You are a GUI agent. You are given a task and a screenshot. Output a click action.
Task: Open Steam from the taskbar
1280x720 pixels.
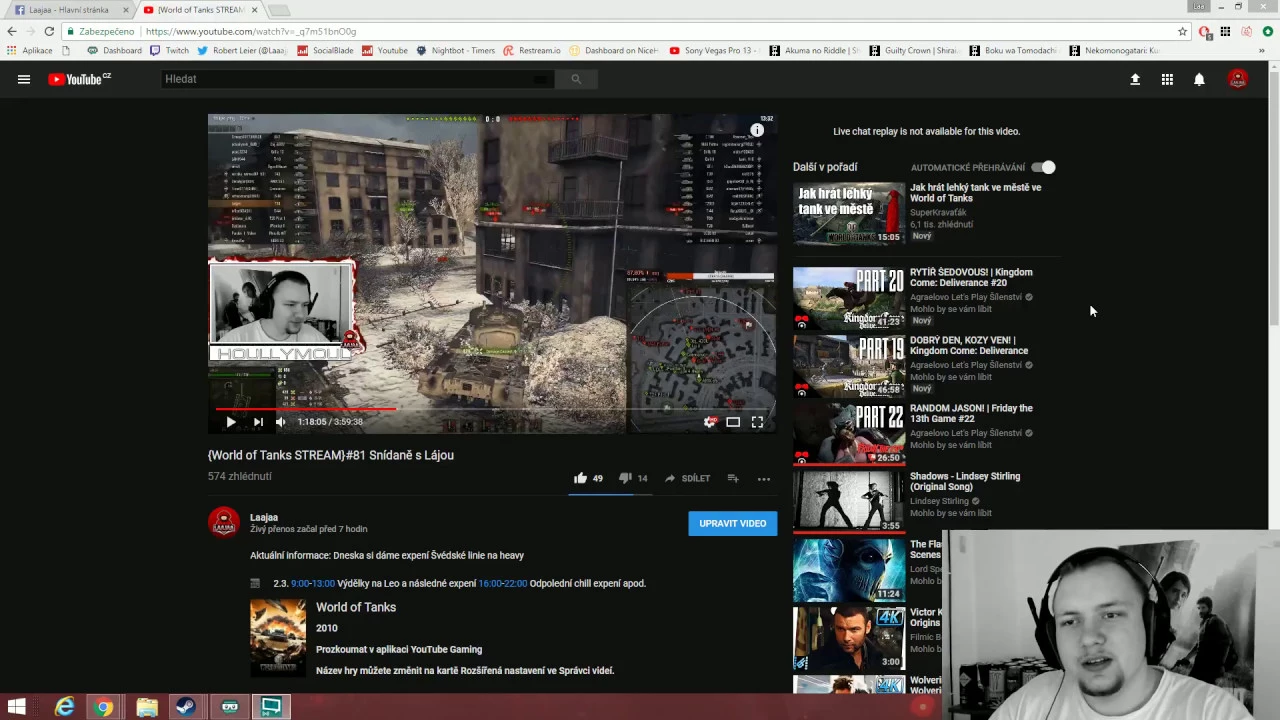(x=186, y=707)
